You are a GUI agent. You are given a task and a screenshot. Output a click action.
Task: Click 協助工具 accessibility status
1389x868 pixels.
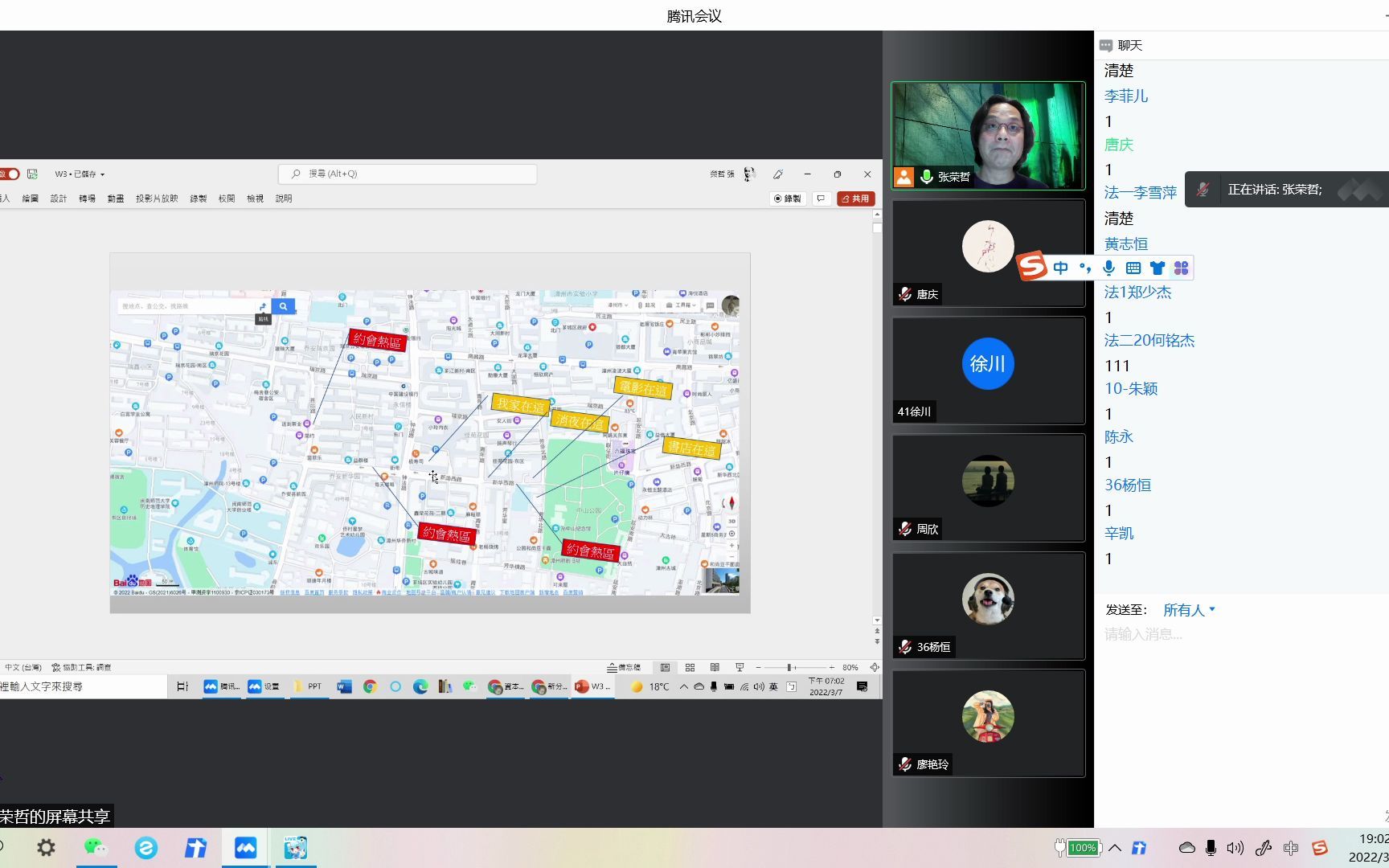click(81, 667)
